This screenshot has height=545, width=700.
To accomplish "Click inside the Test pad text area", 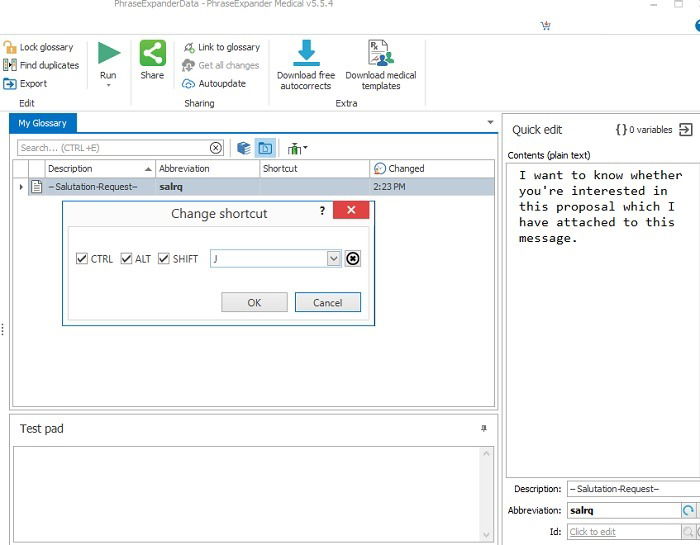I will [x=247, y=494].
